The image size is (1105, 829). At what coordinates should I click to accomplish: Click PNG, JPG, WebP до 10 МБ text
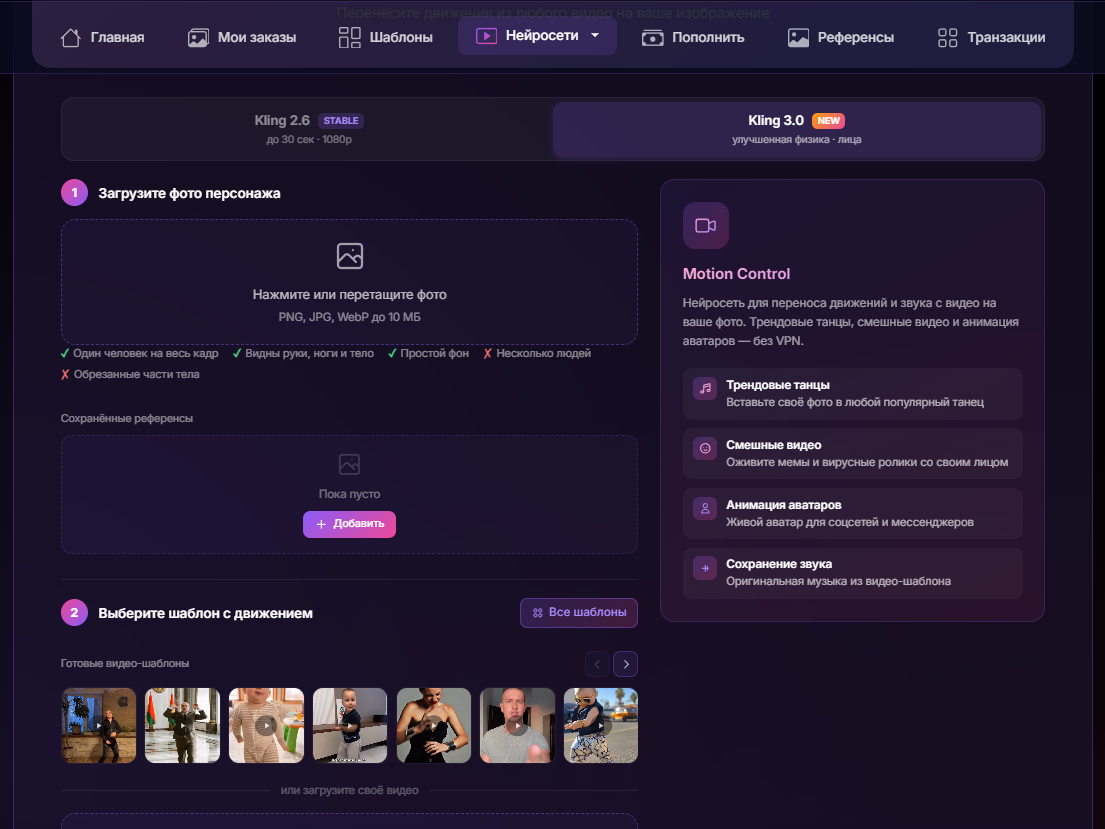tap(350, 317)
